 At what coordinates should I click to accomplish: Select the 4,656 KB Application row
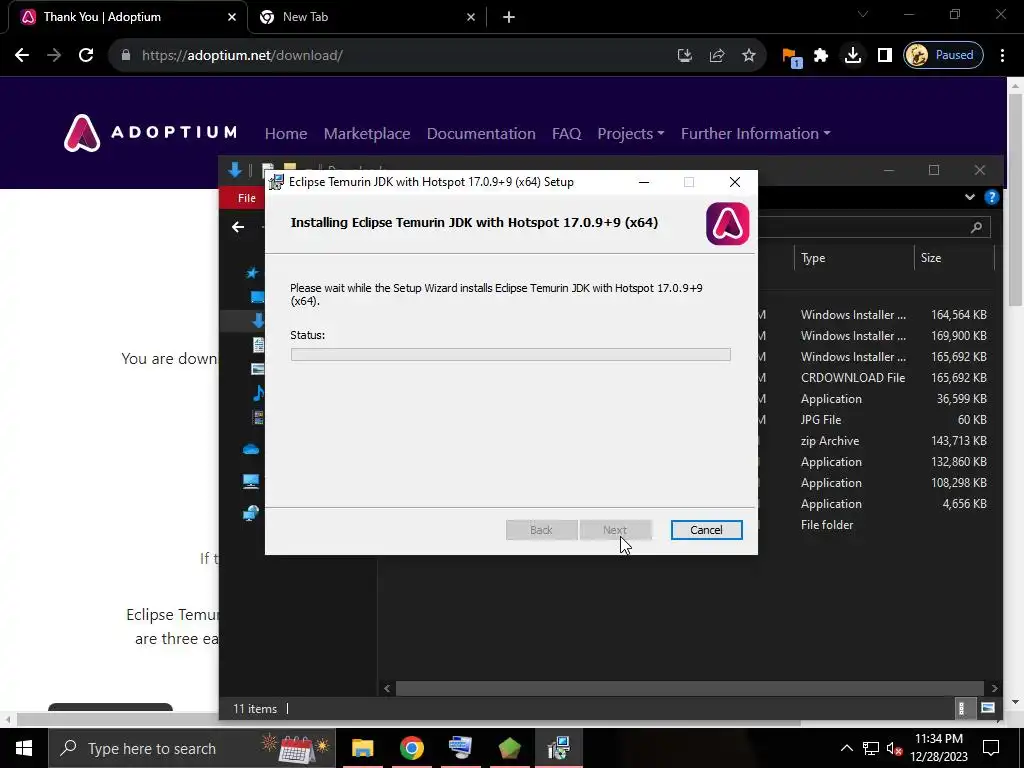pyautogui.click(x=875, y=504)
